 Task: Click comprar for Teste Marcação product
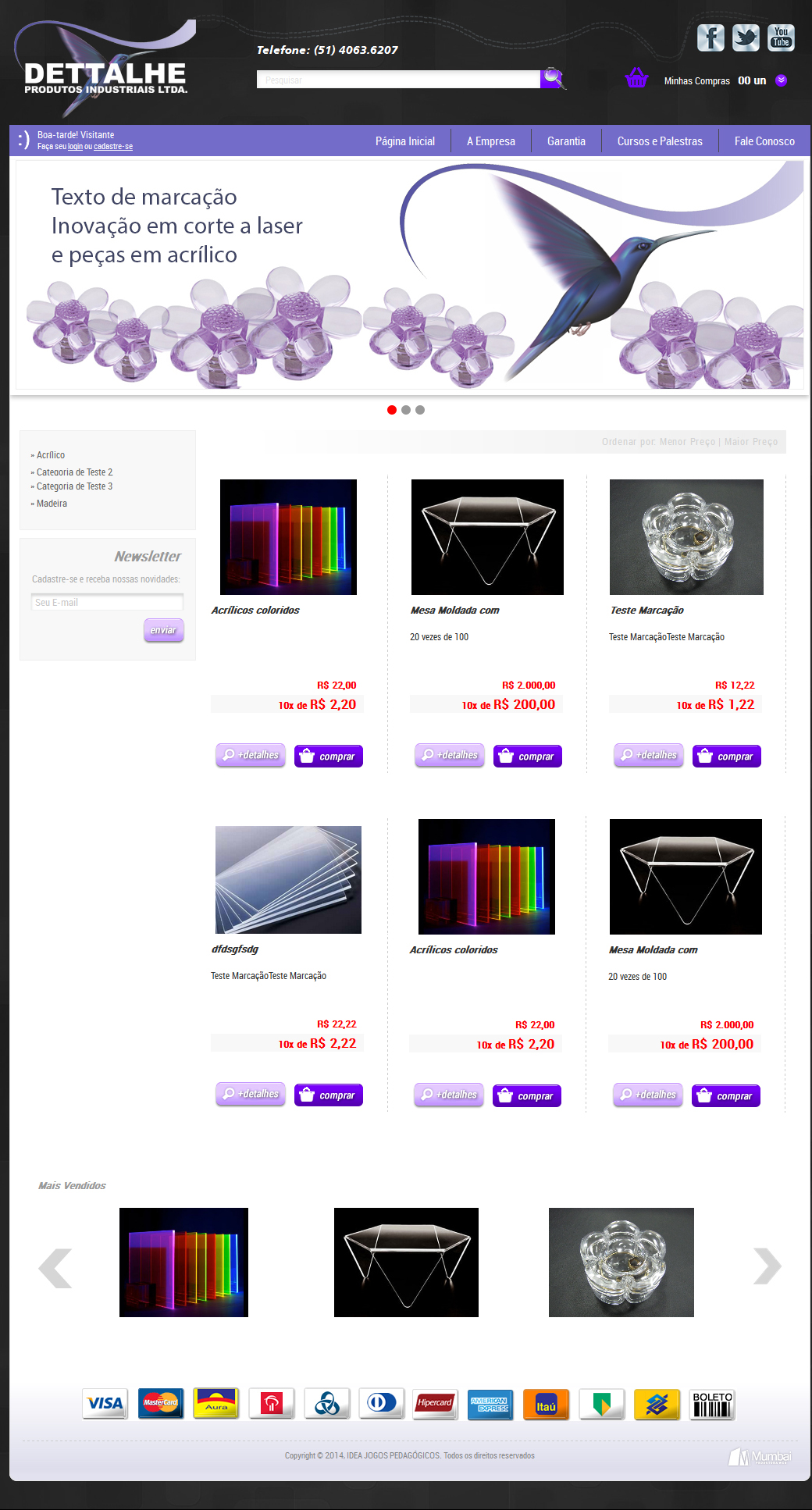[726, 756]
